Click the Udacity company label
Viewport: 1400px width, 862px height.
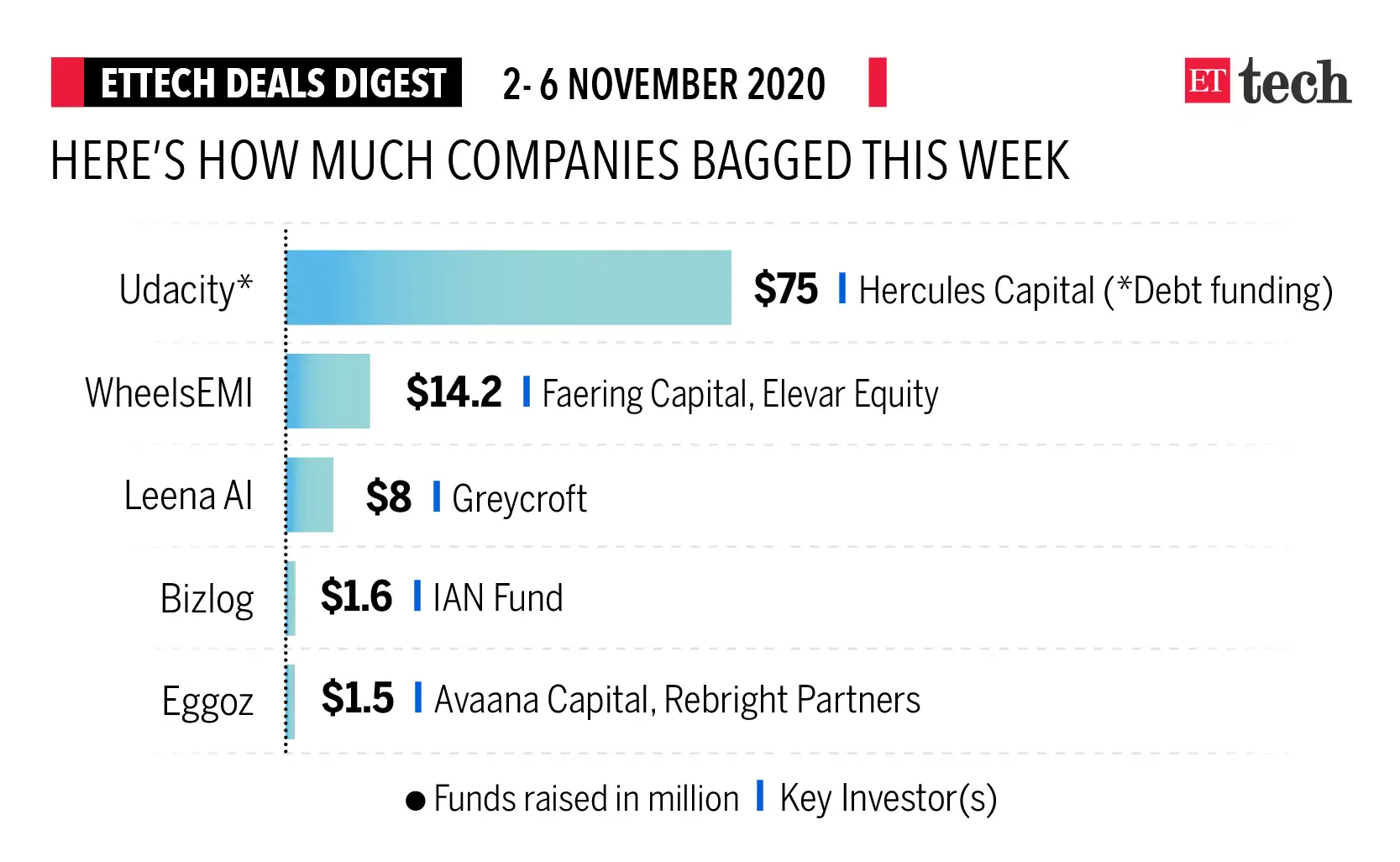pyautogui.click(x=186, y=290)
